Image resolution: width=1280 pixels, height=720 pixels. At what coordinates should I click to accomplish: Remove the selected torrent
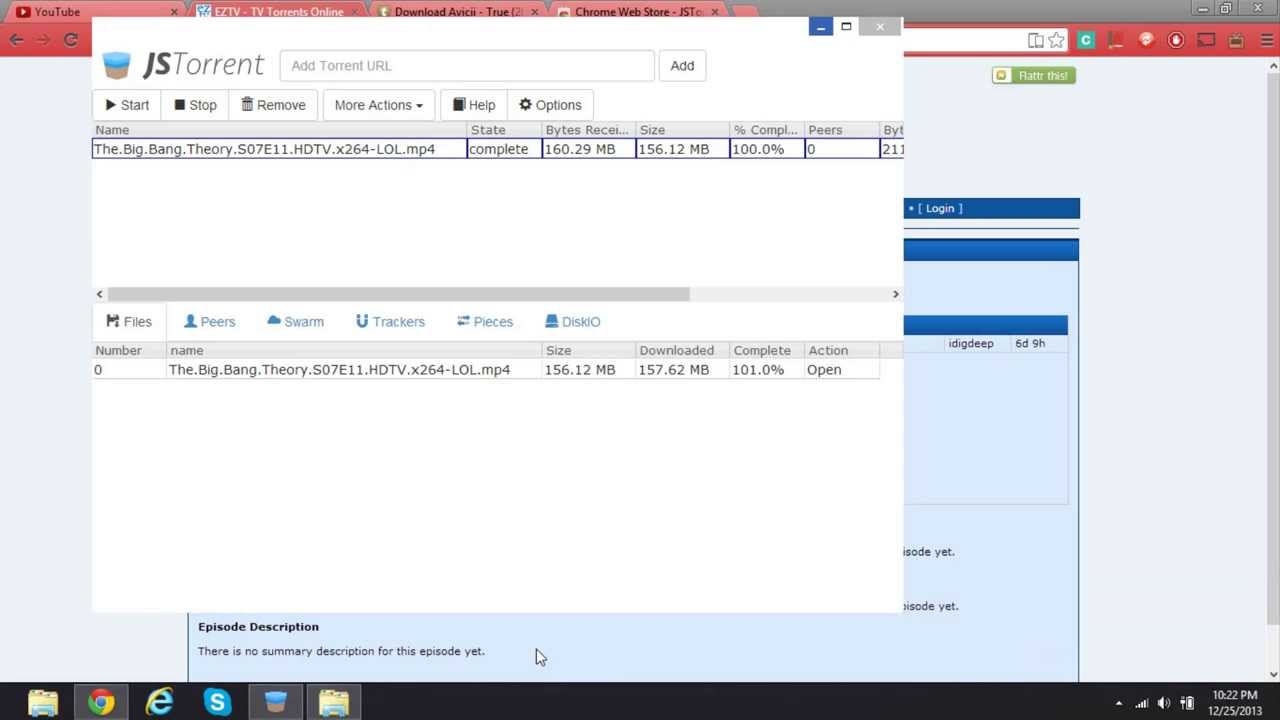pyautogui.click(x=273, y=105)
